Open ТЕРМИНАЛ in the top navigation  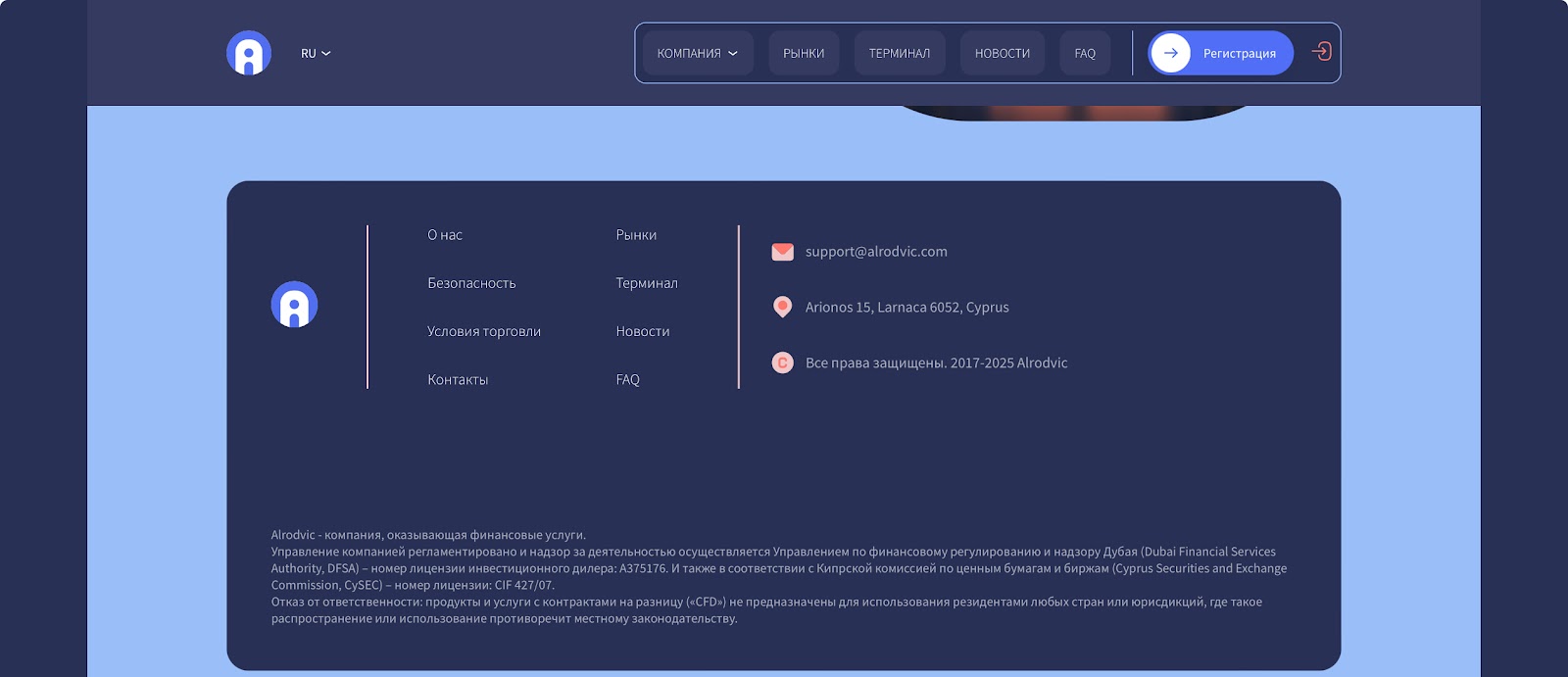[900, 53]
